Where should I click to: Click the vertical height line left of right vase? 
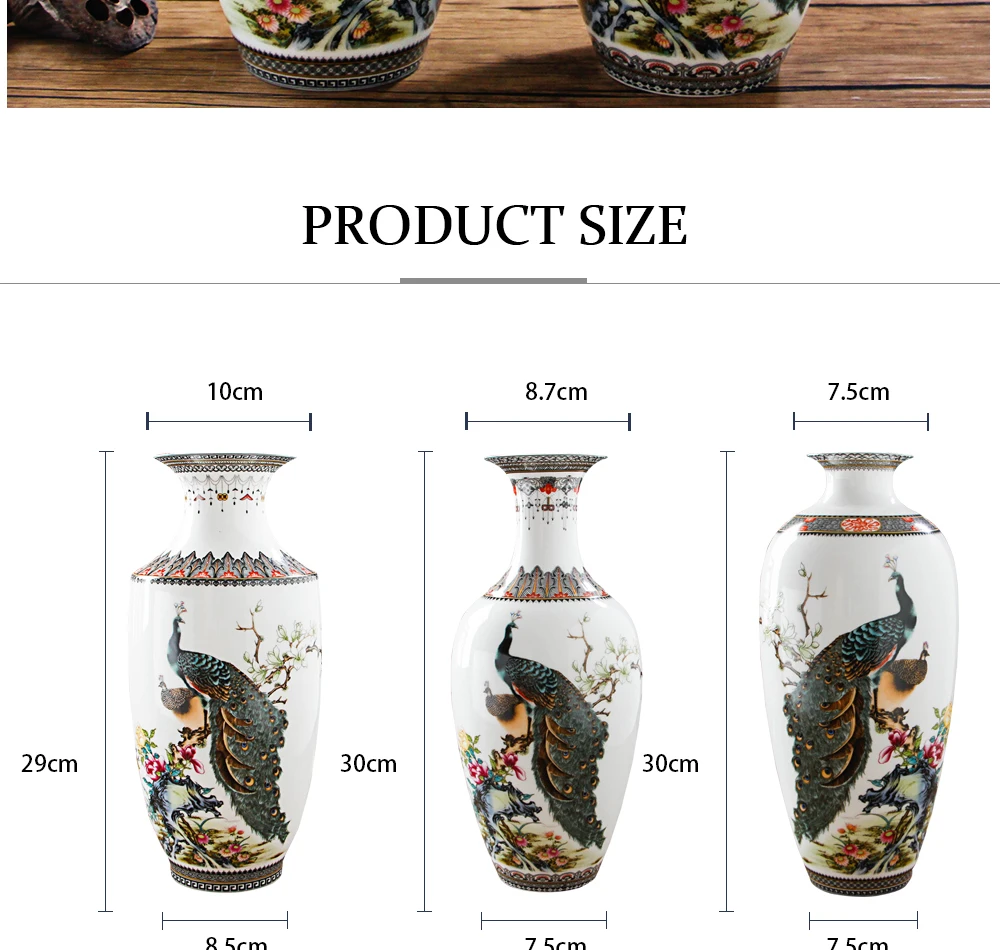coord(727,681)
